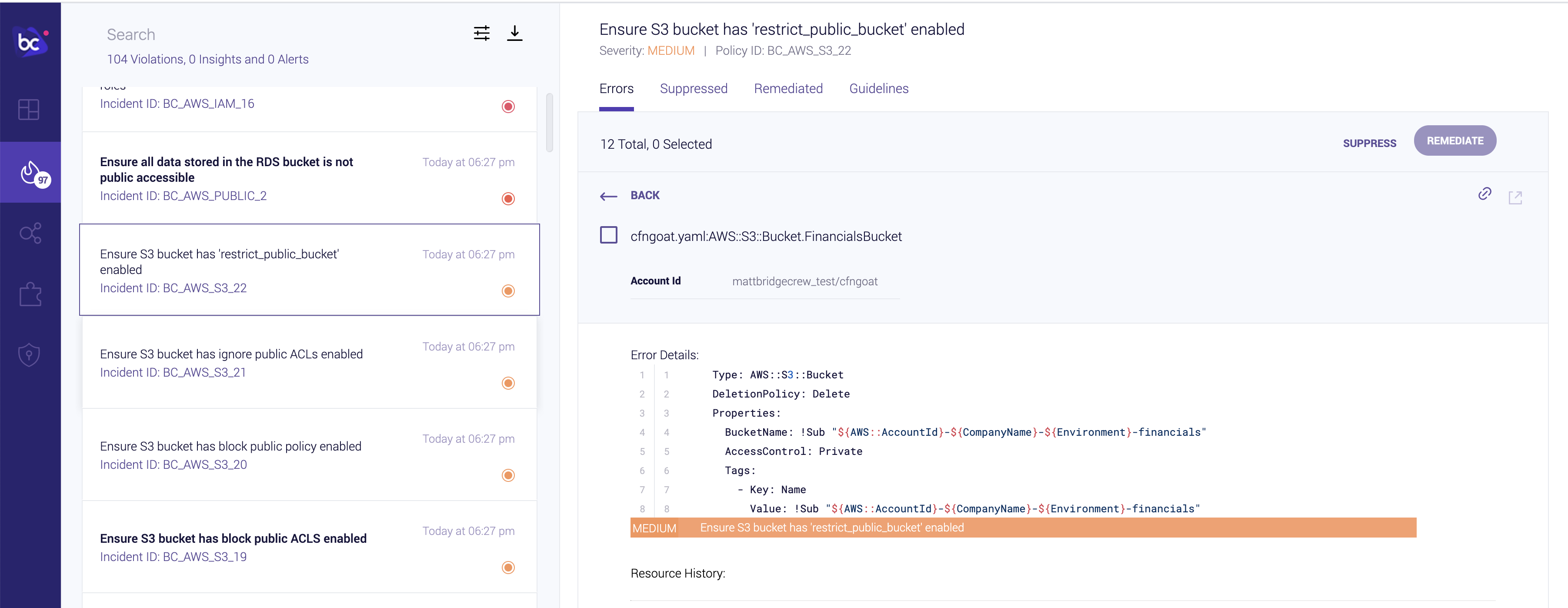Click Incident ID: BC_AWS_PUBLIC_2

(183, 196)
